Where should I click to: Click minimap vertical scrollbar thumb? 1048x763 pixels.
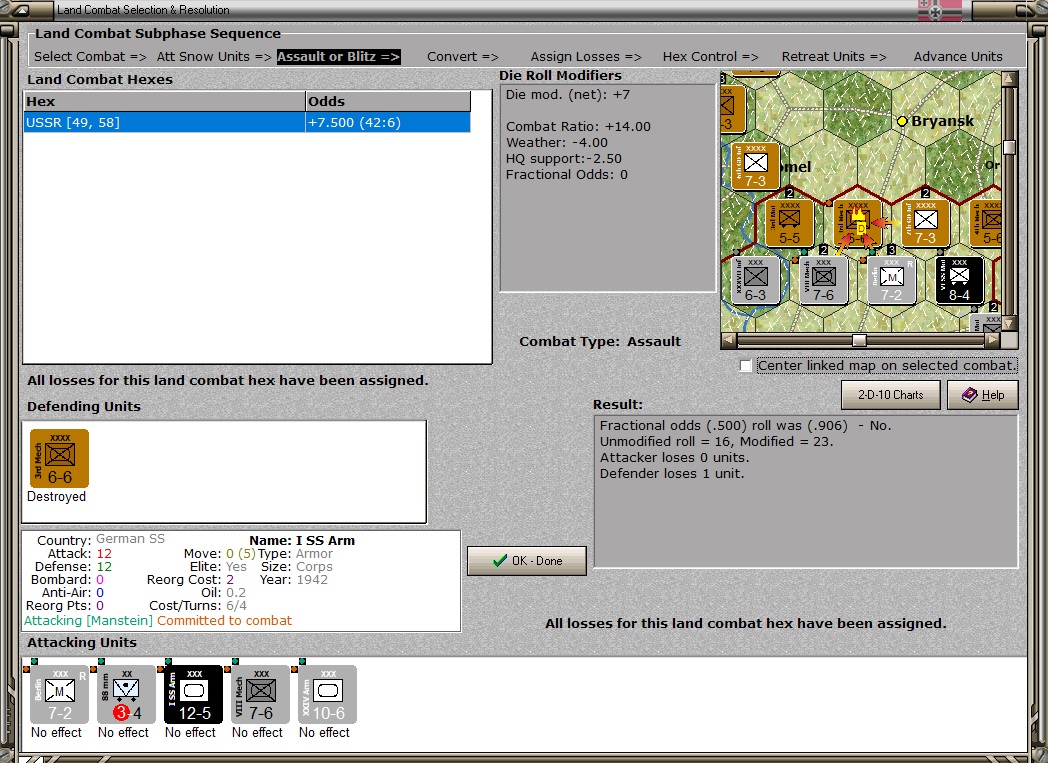tap(1009, 148)
